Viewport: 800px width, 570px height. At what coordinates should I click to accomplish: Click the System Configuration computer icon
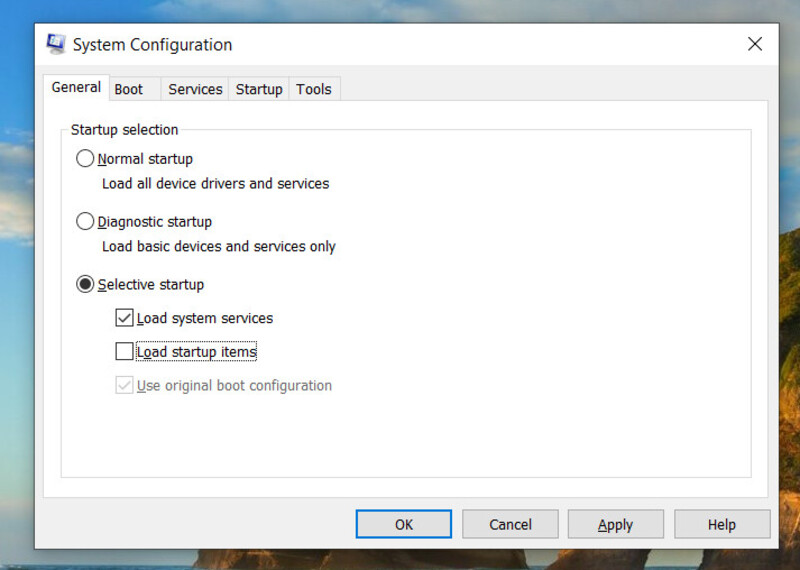click(56, 44)
